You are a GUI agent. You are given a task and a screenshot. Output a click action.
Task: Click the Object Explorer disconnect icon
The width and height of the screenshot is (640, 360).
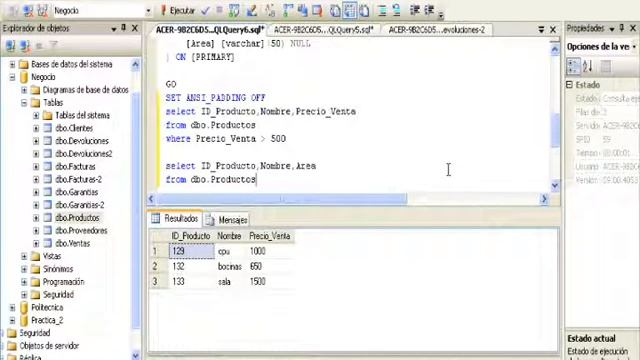coord(25,45)
